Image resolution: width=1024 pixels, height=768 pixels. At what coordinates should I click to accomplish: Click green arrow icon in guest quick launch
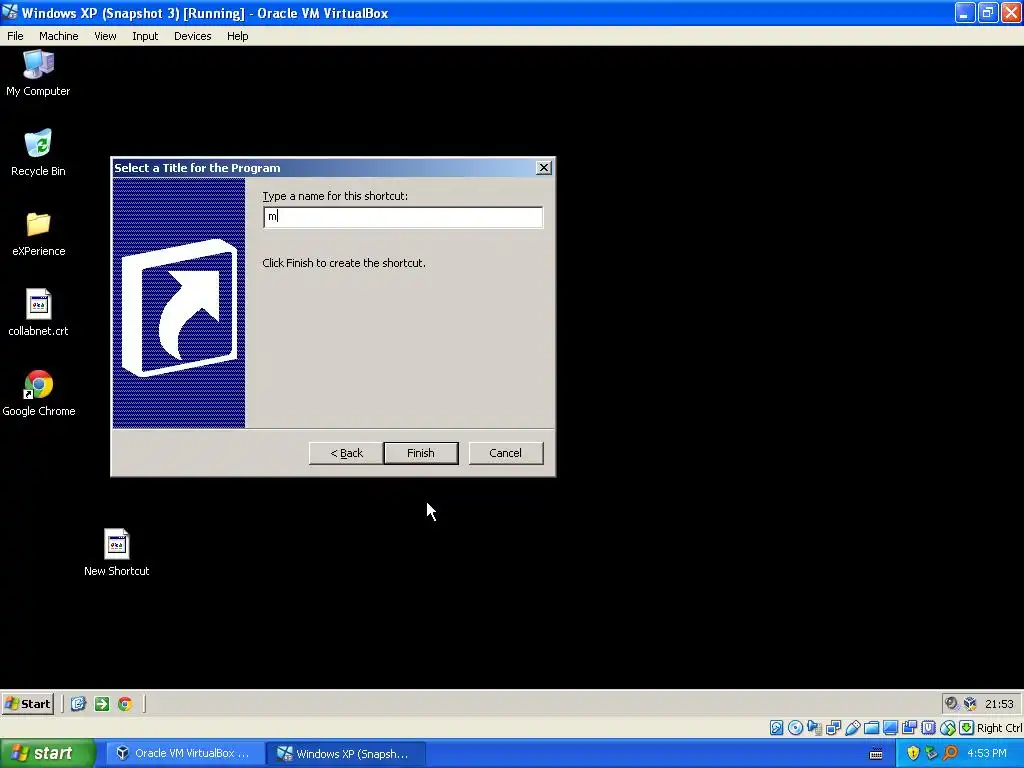pos(101,703)
